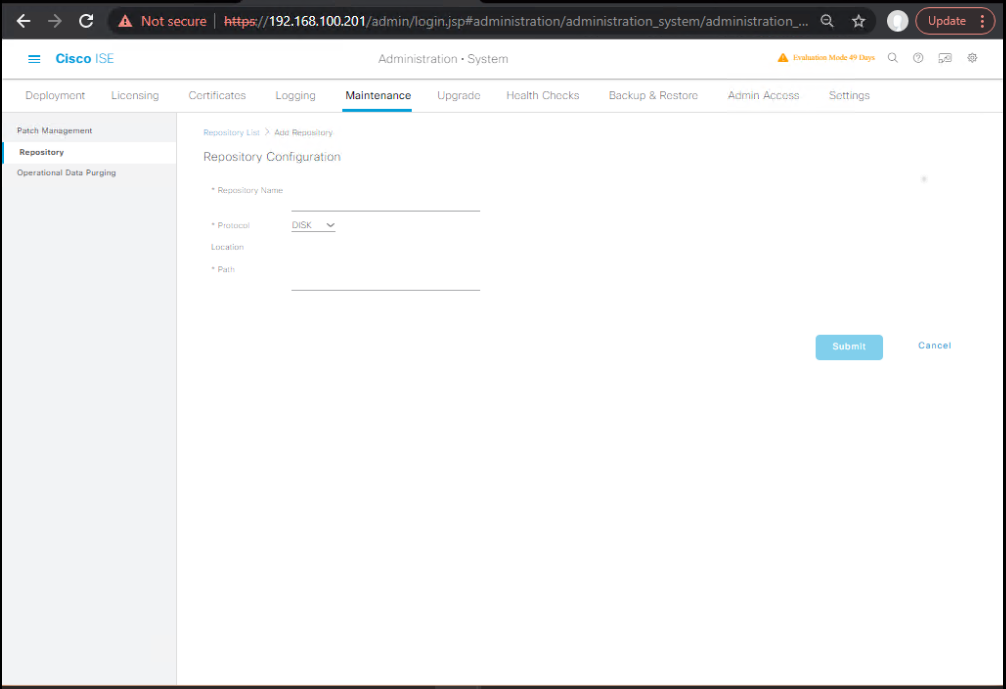This screenshot has height=689, width=1006.
Task: Click the Repository List breadcrumb link
Action: coord(231,133)
